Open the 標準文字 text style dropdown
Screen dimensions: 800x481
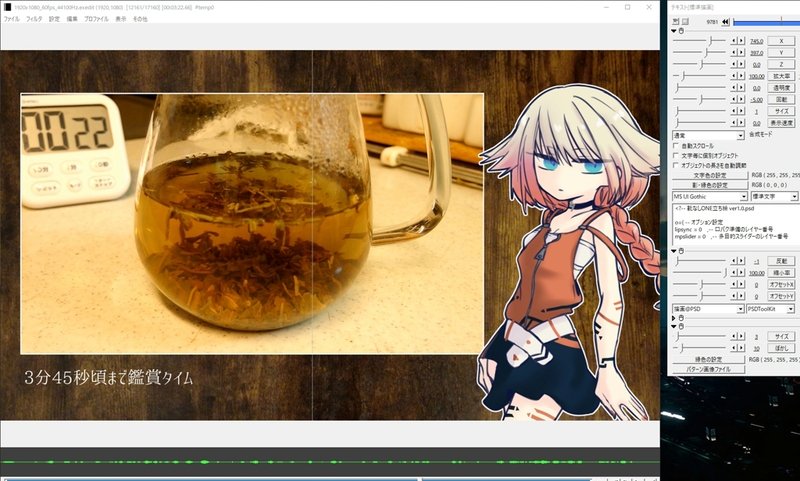(774, 196)
